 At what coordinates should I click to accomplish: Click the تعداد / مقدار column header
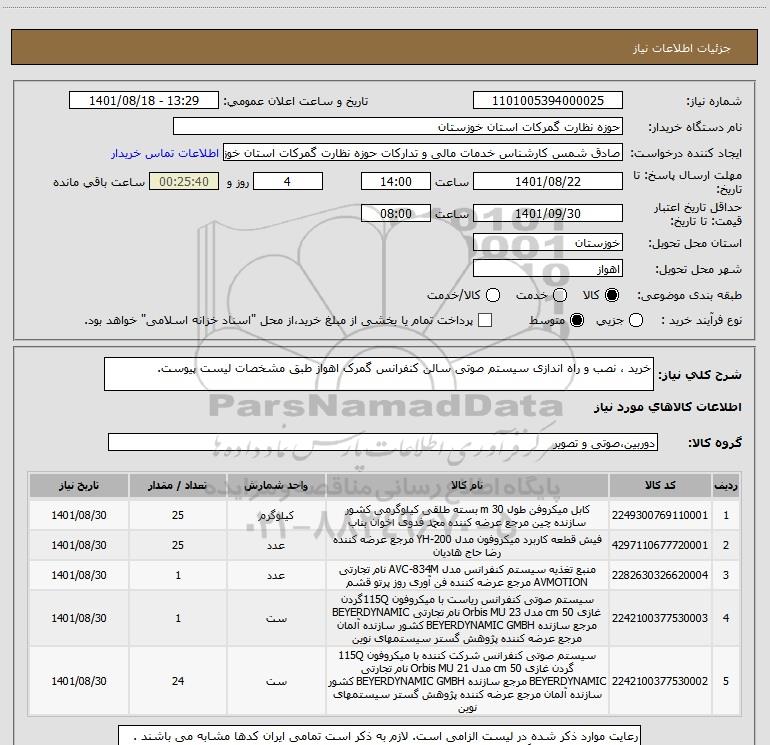pos(178,485)
